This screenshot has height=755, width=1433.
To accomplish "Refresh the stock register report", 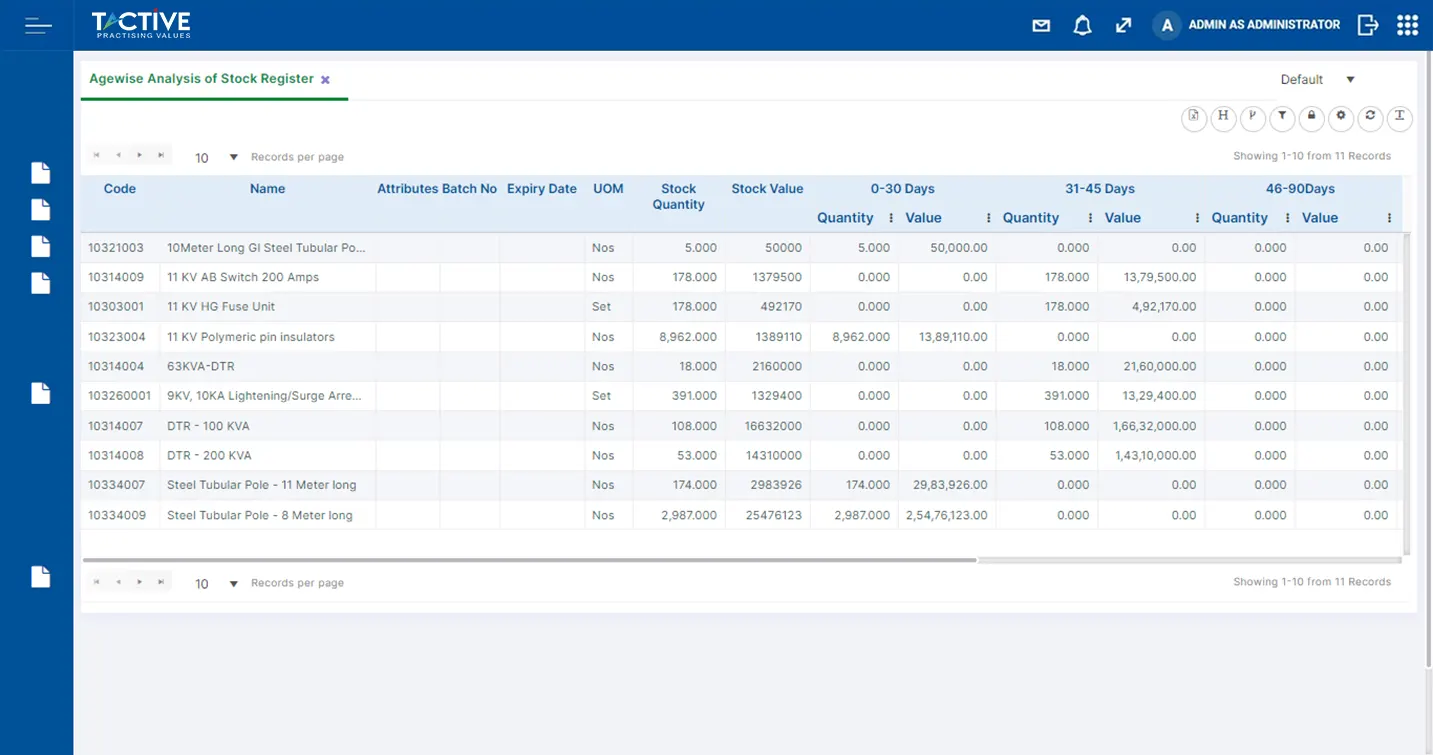I will 1370,118.
